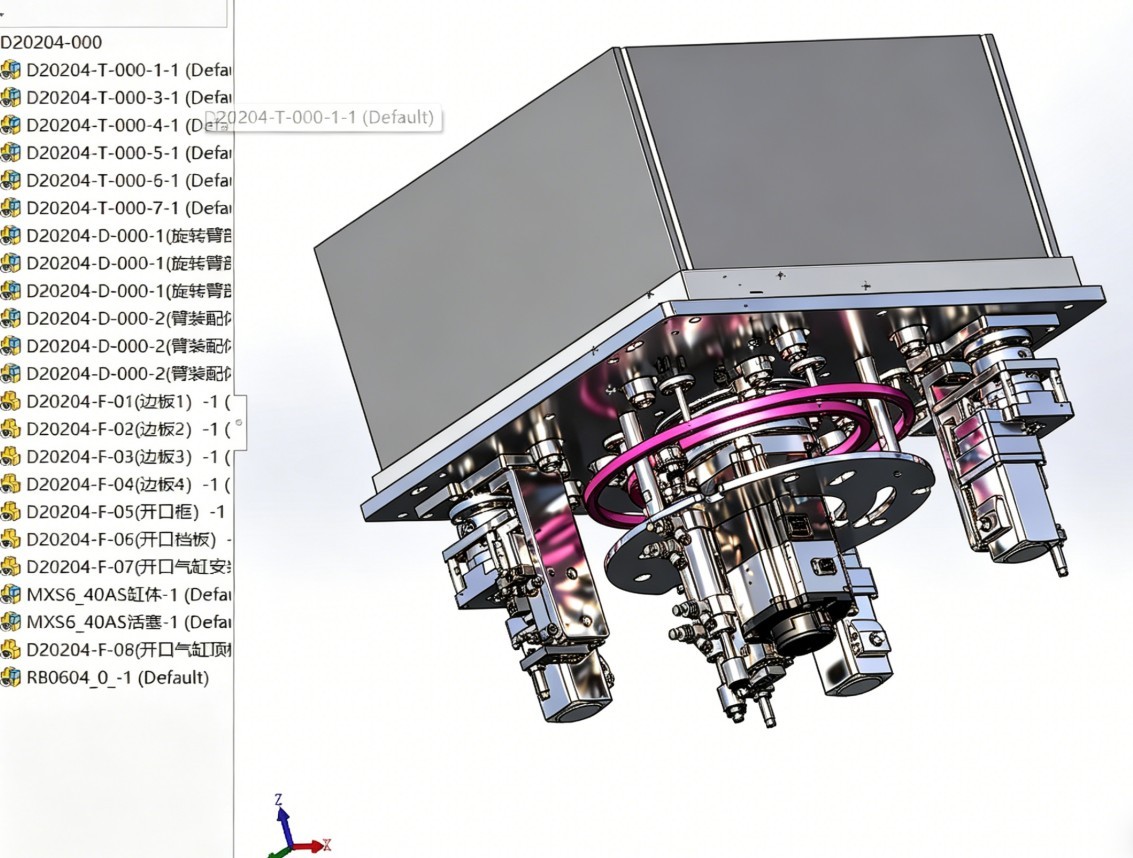Select D20204-F-03(边板3) part
Viewport: 1133px width, 858px height.
point(116,457)
